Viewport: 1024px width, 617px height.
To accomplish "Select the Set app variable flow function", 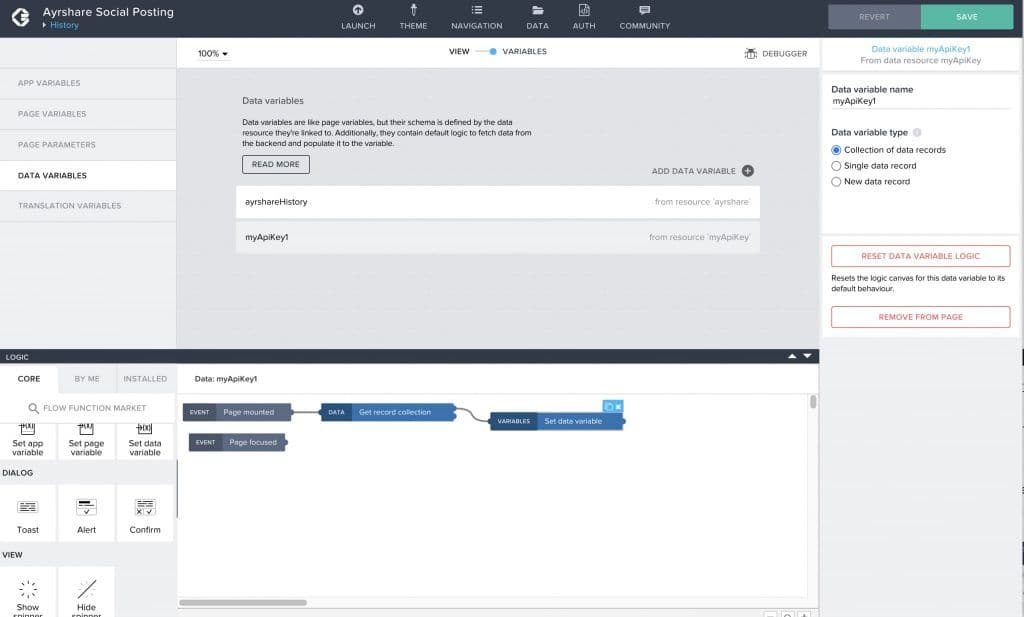I will [27, 441].
